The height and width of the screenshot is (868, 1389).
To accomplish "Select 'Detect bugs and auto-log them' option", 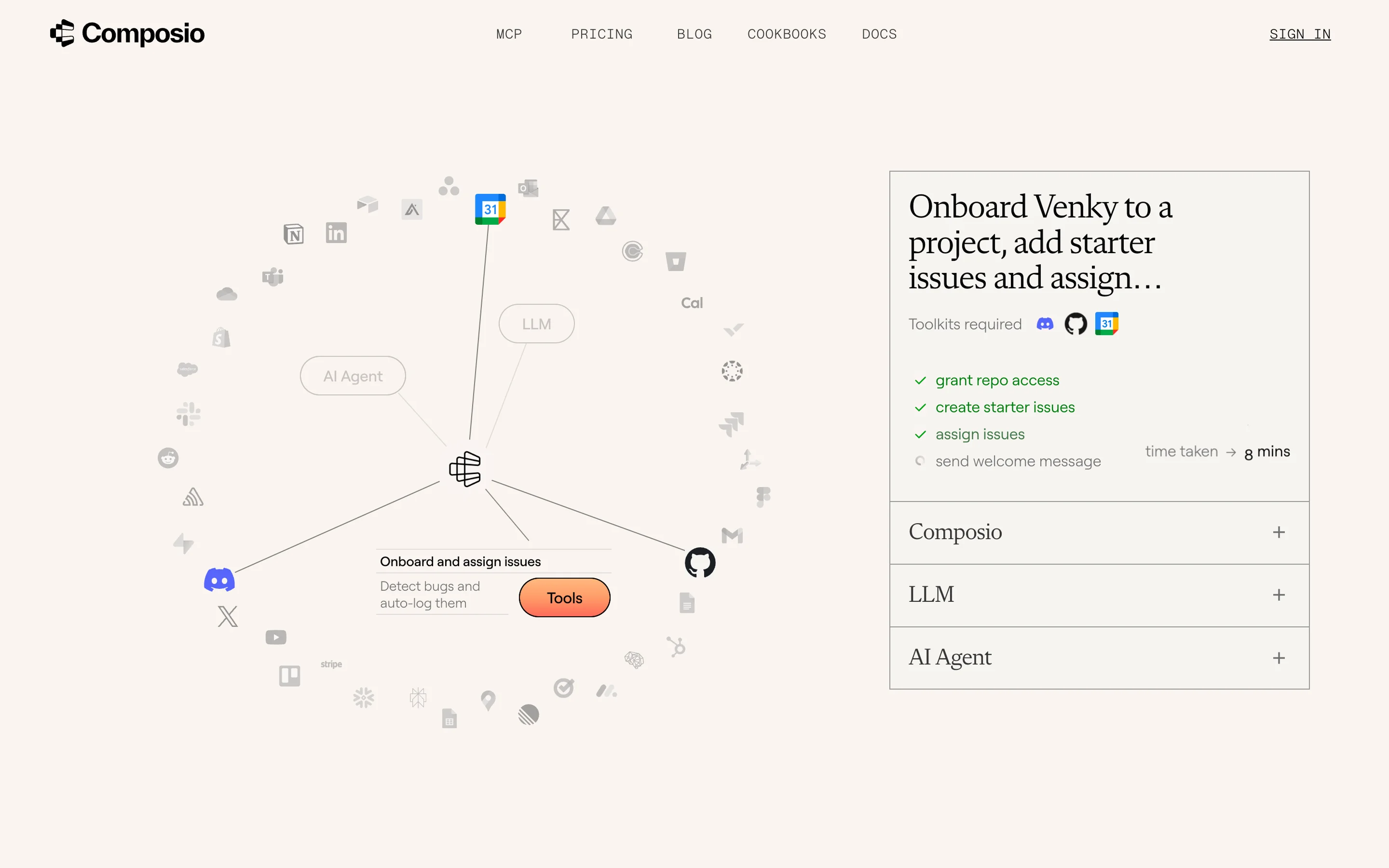I will [430, 594].
